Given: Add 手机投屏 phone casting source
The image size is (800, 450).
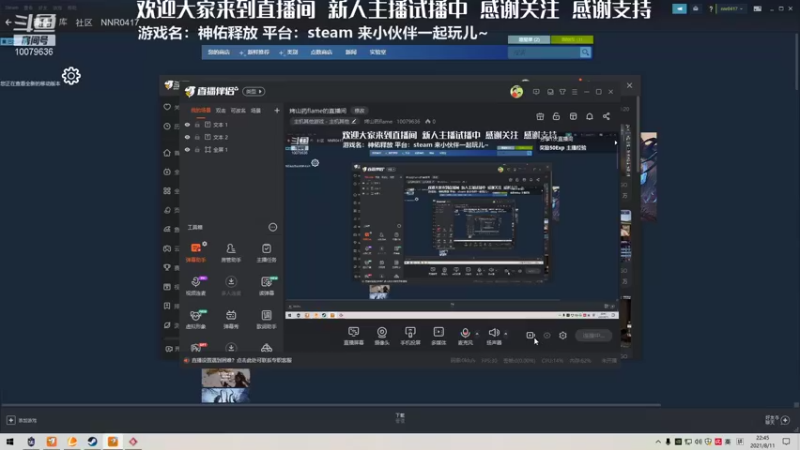Looking at the screenshot, I should click(410, 336).
